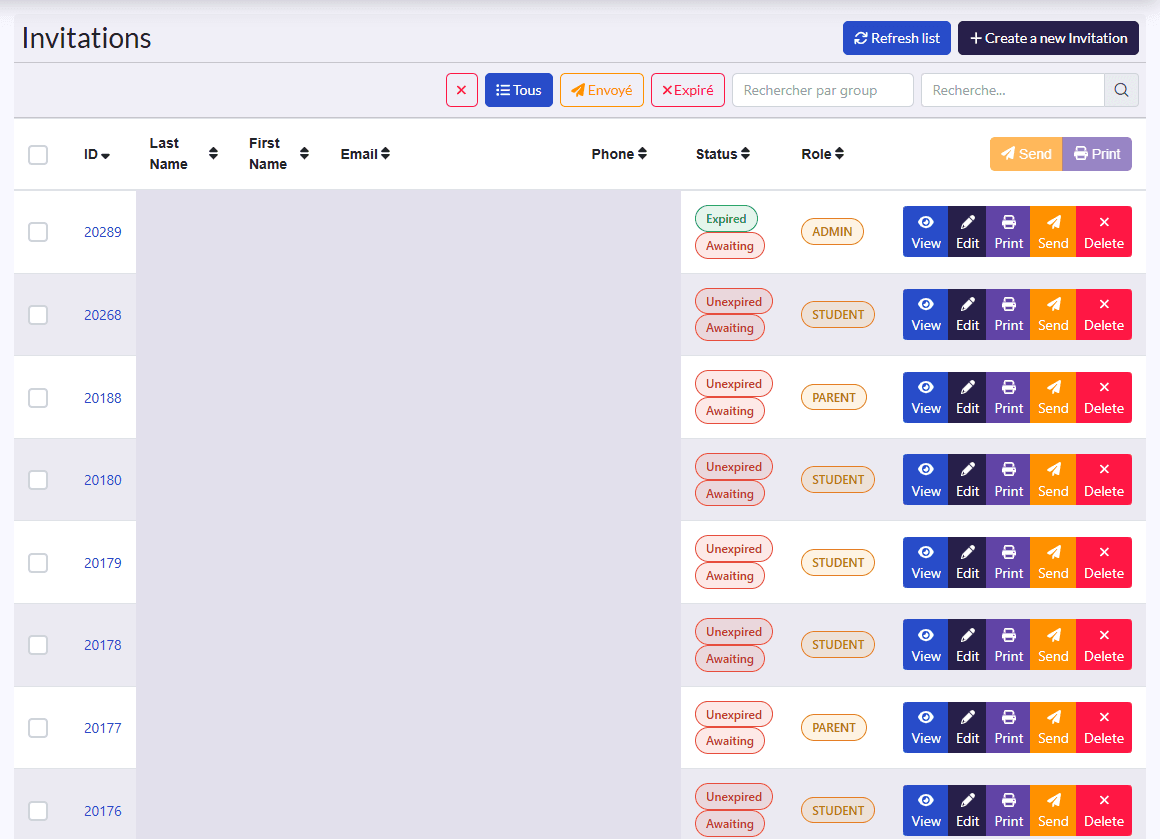The image size is (1160, 839).
Task: Delete invitation 20289
Action: (1104, 232)
